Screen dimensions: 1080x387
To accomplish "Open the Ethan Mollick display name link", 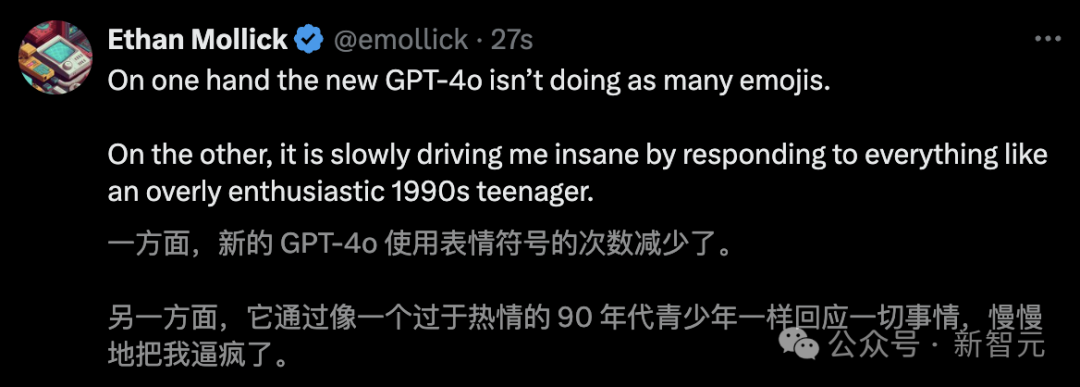I will 198,41.
